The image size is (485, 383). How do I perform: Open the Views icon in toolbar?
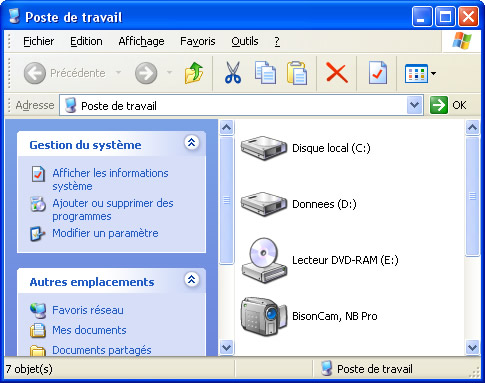[x=416, y=73]
